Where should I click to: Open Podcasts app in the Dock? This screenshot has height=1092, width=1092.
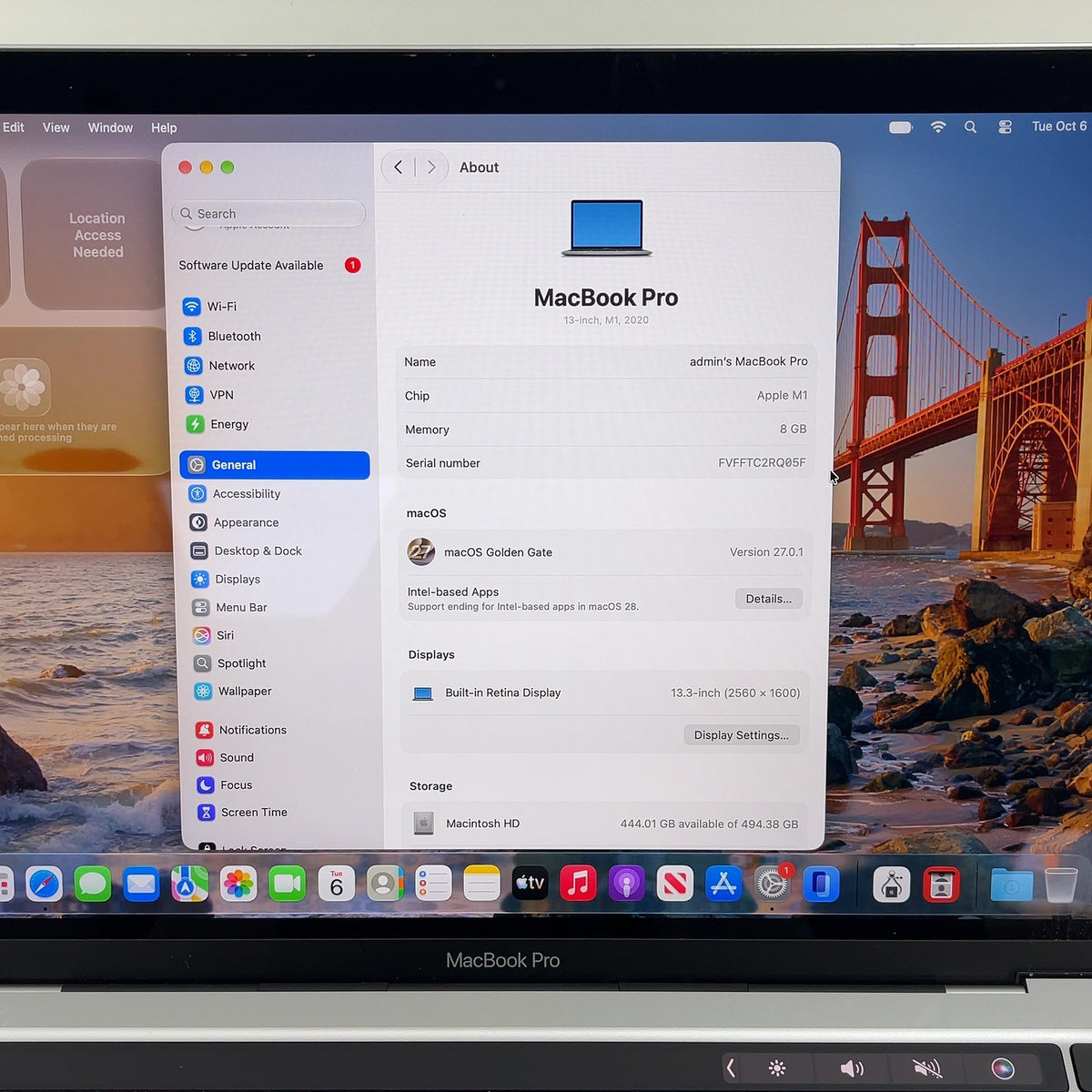pos(626,884)
